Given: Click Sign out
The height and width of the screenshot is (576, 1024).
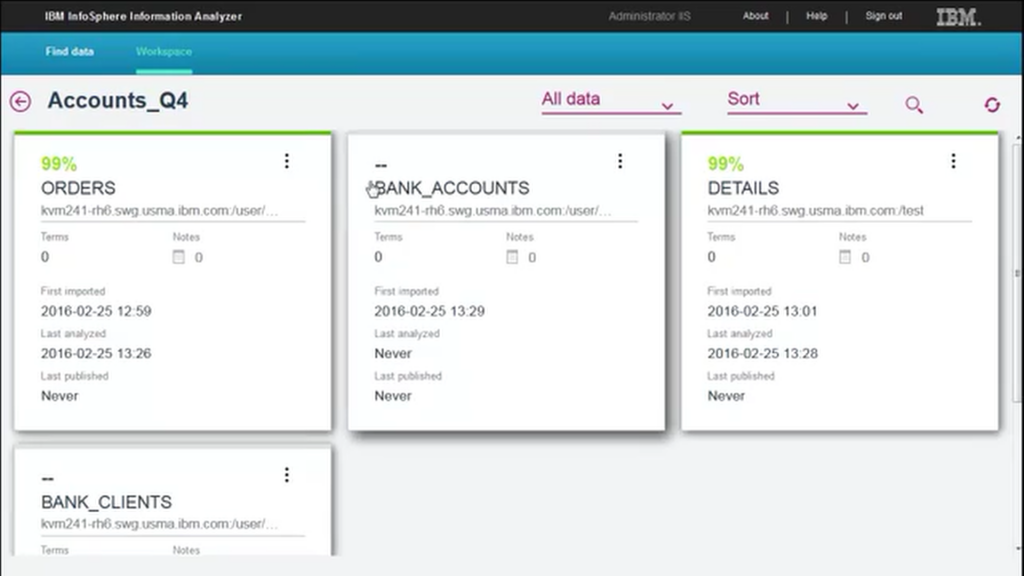Looking at the screenshot, I should point(884,16).
